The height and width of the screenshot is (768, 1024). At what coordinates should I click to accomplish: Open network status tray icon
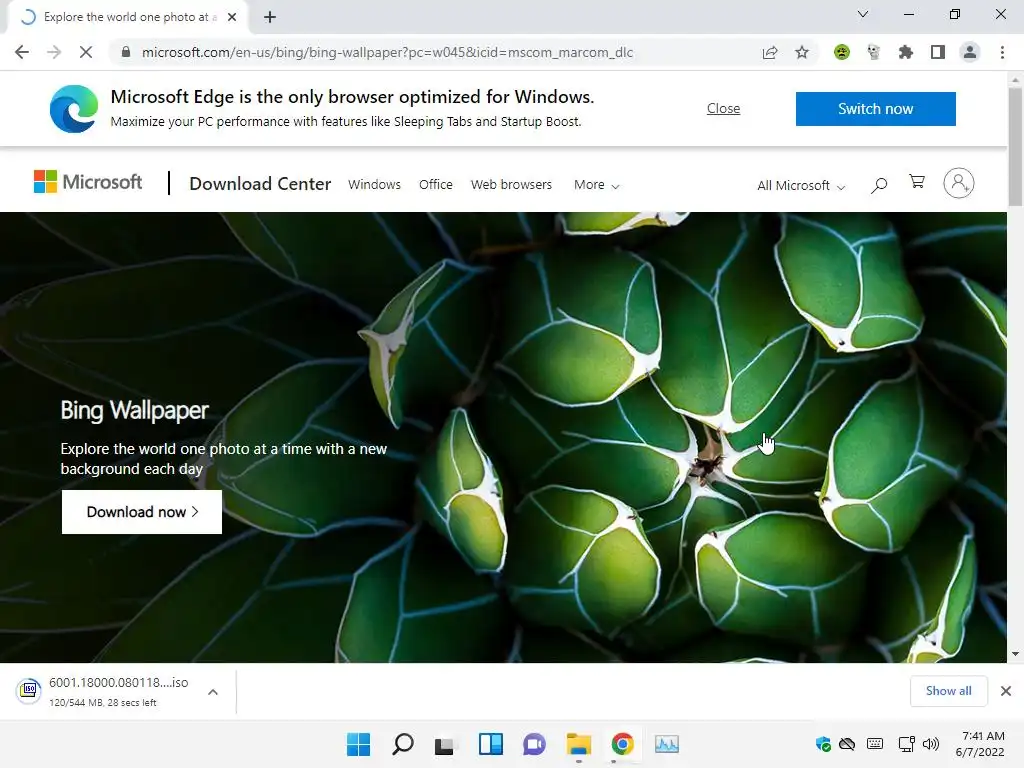(906, 744)
